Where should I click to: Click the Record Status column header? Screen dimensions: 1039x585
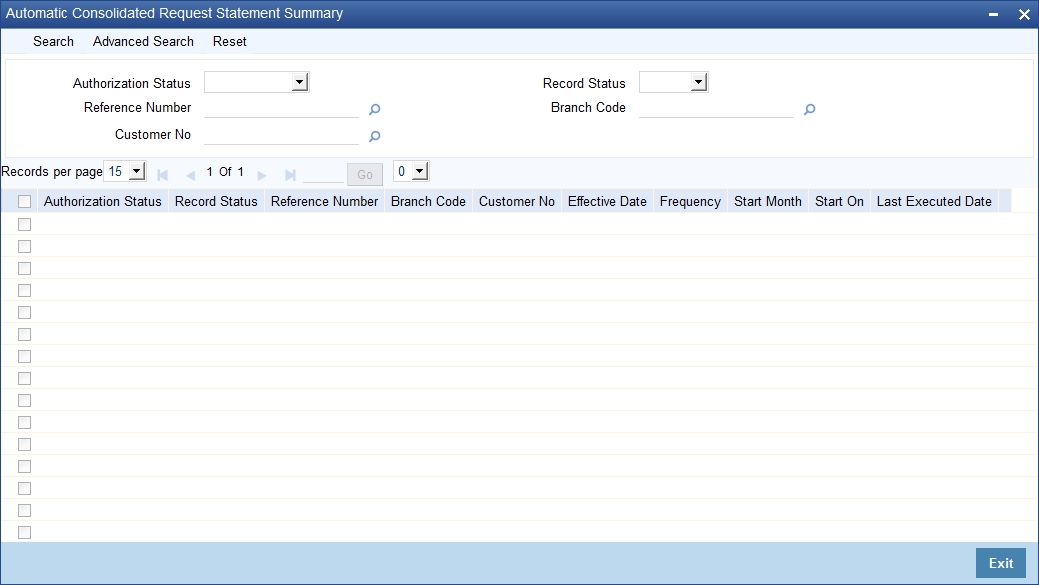(x=216, y=201)
